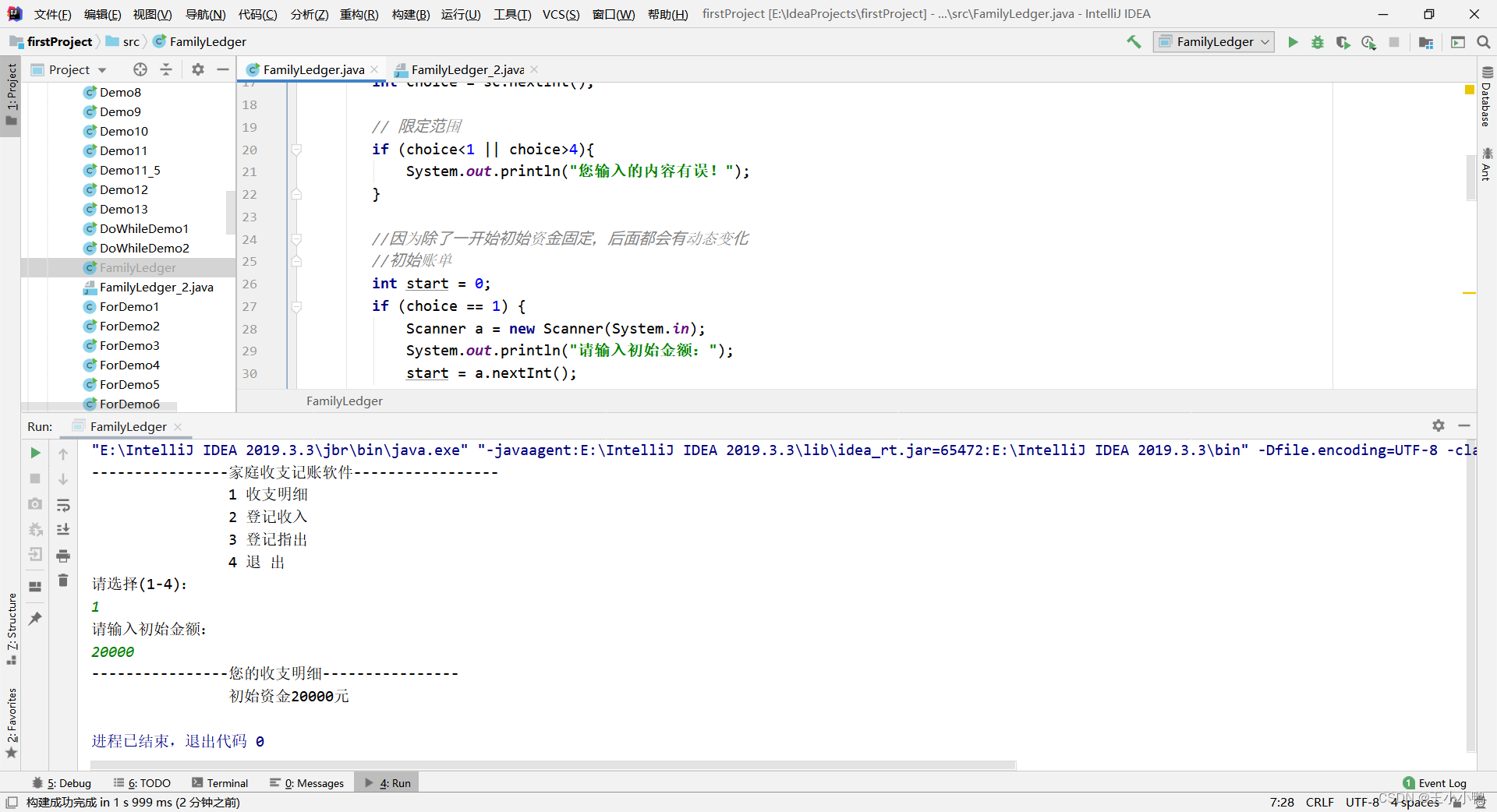
Task: Hide the Project panel with minus icon
Action: tap(223, 69)
